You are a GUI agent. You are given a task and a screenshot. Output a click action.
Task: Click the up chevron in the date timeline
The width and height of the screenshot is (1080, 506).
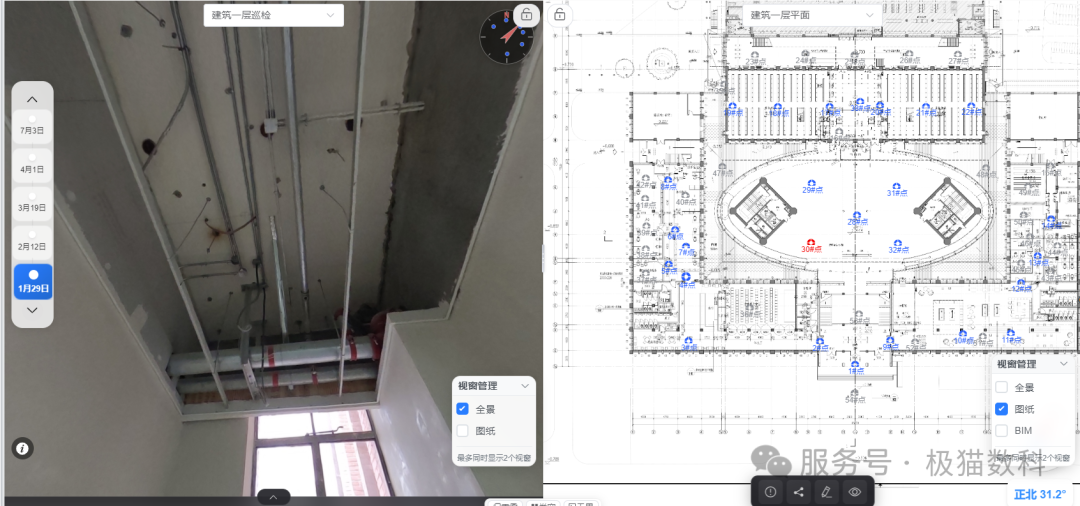tap(32, 99)
